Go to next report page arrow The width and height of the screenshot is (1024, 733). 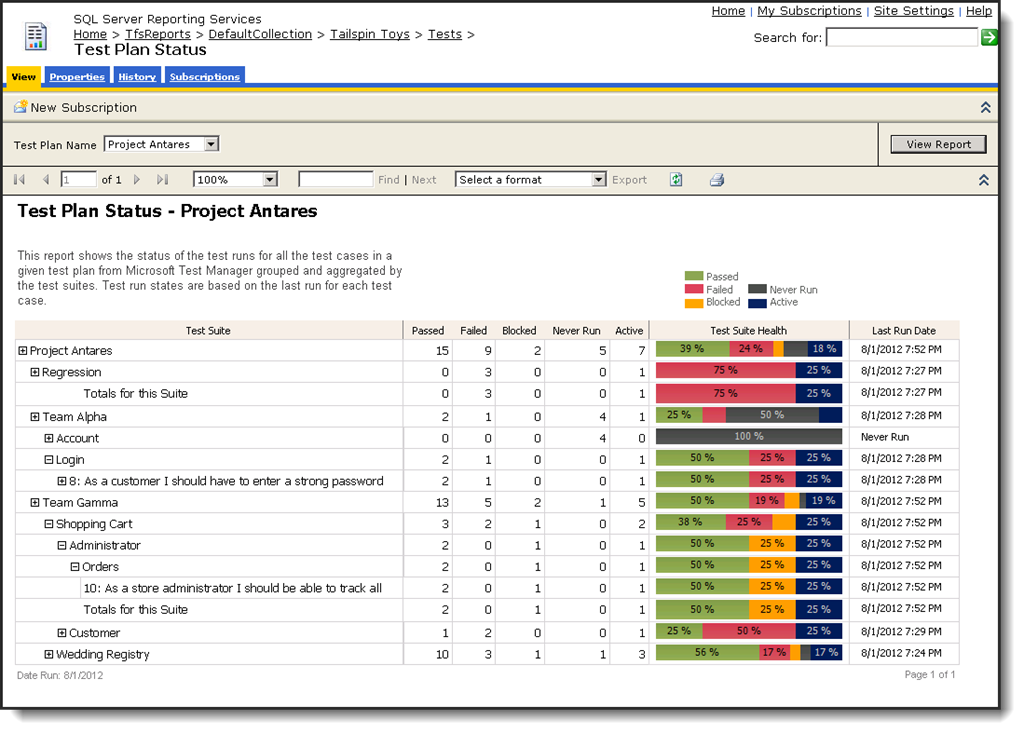point(136,180)
